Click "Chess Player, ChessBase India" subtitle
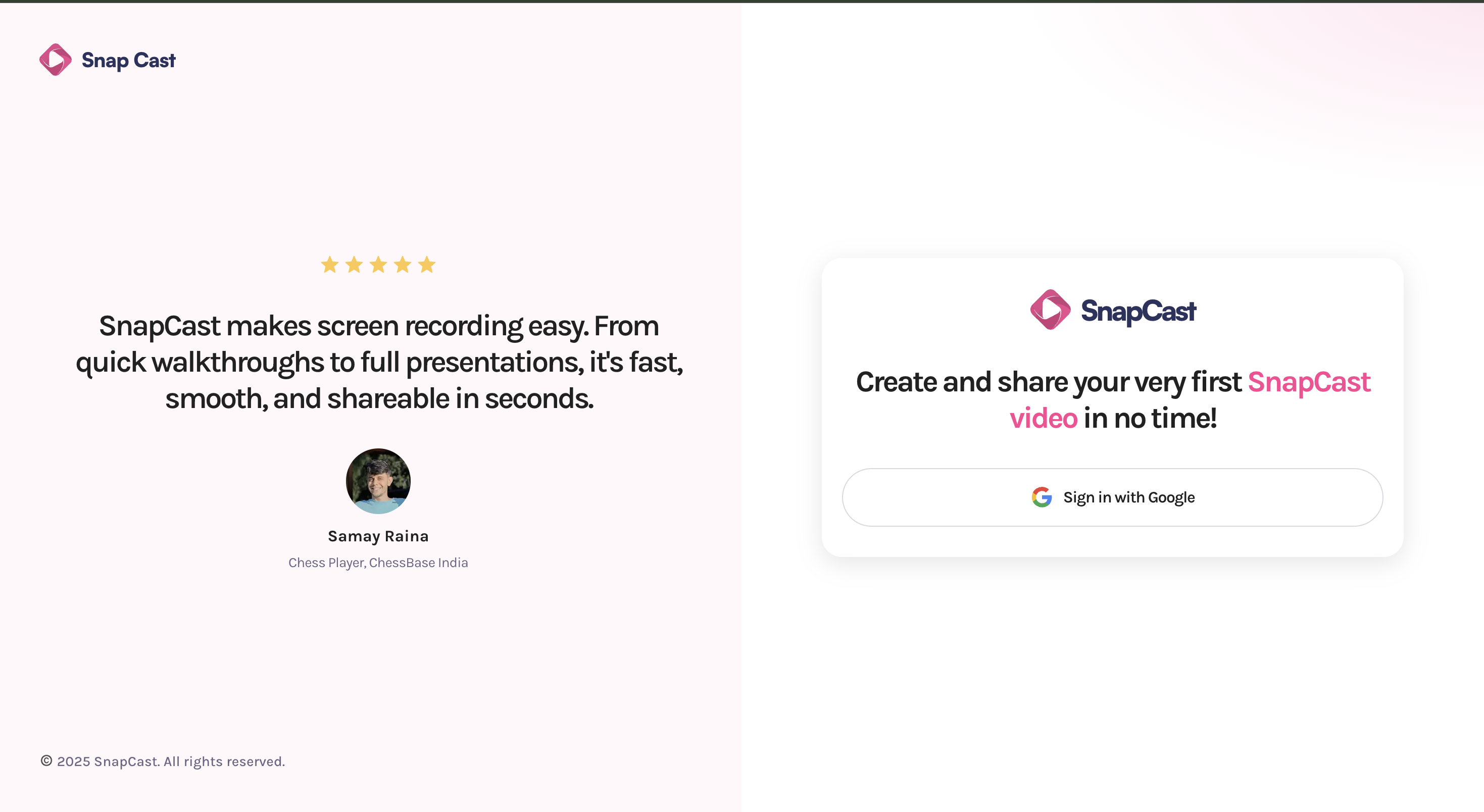This screenshot has height=812, width=1484. (x=378, y=563)
